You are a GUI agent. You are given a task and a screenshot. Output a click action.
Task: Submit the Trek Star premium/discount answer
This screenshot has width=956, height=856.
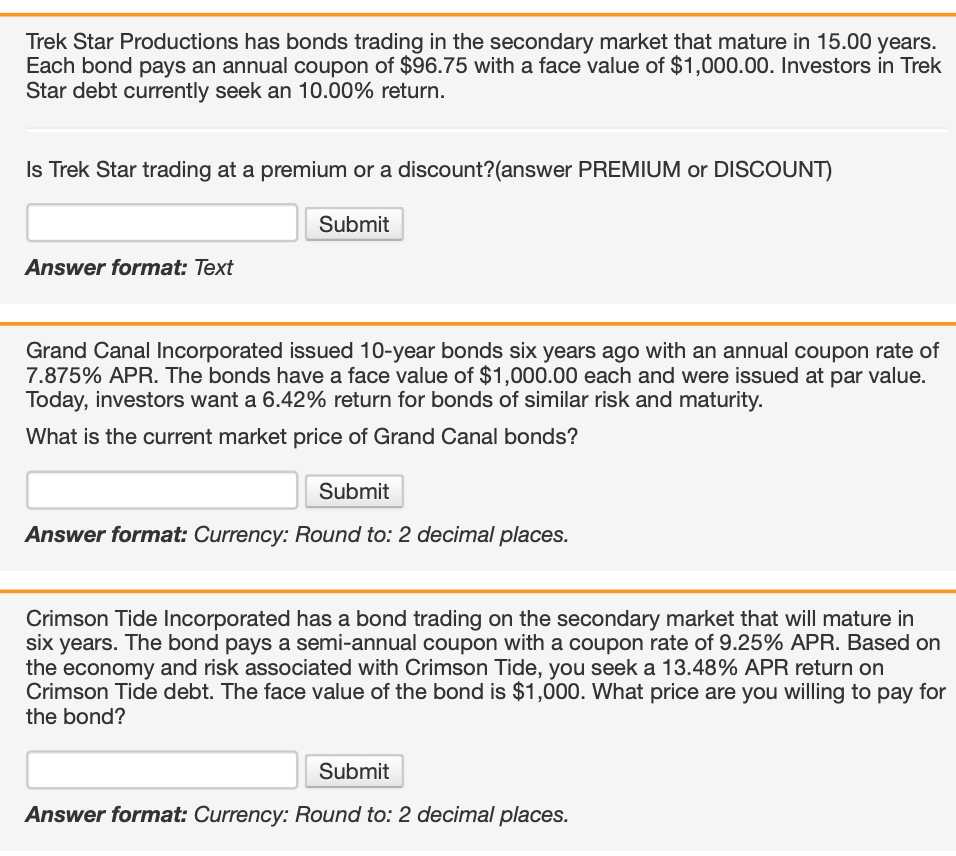click(x=354, y=224)
